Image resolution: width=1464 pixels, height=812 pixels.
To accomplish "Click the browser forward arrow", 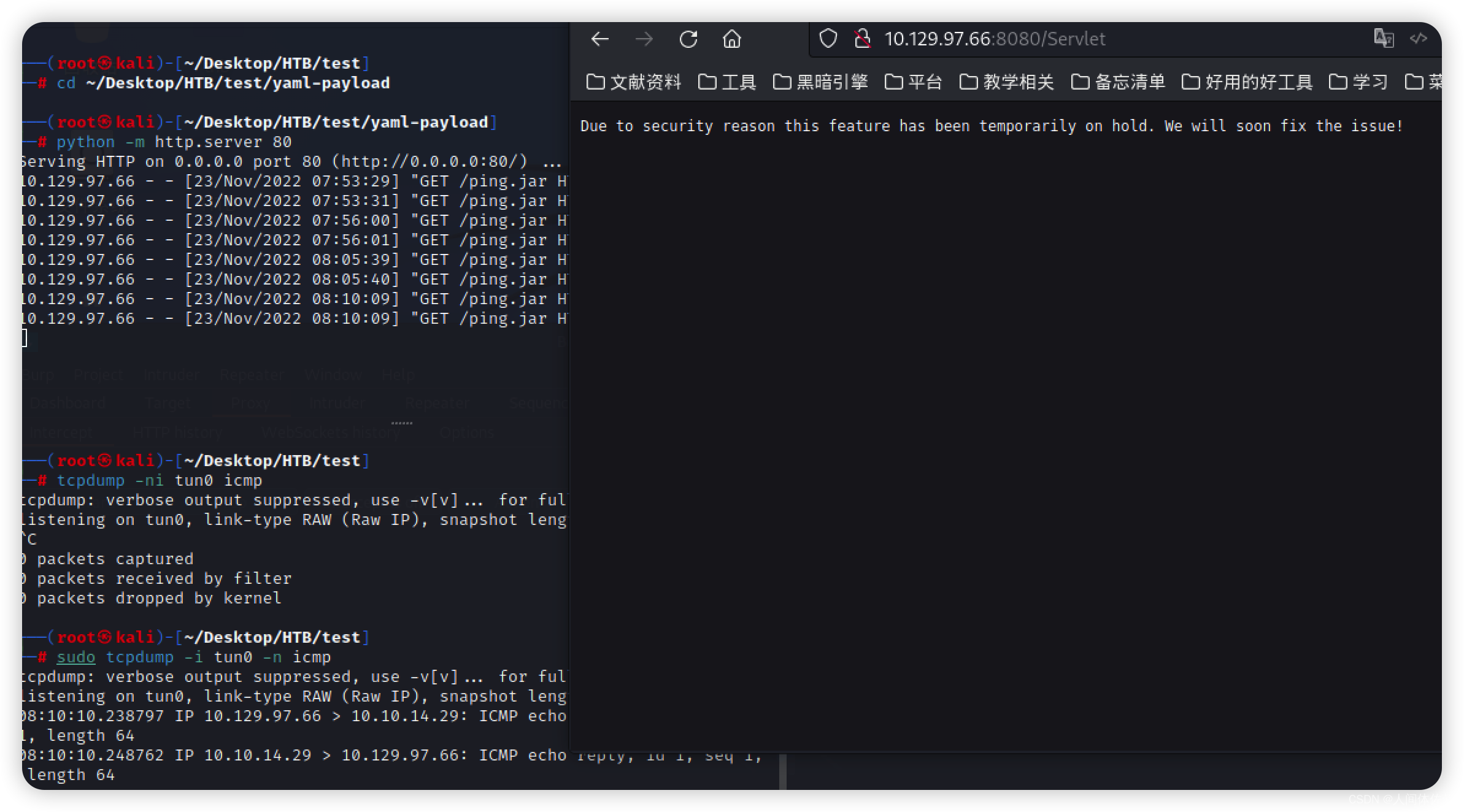I will 644,39.
